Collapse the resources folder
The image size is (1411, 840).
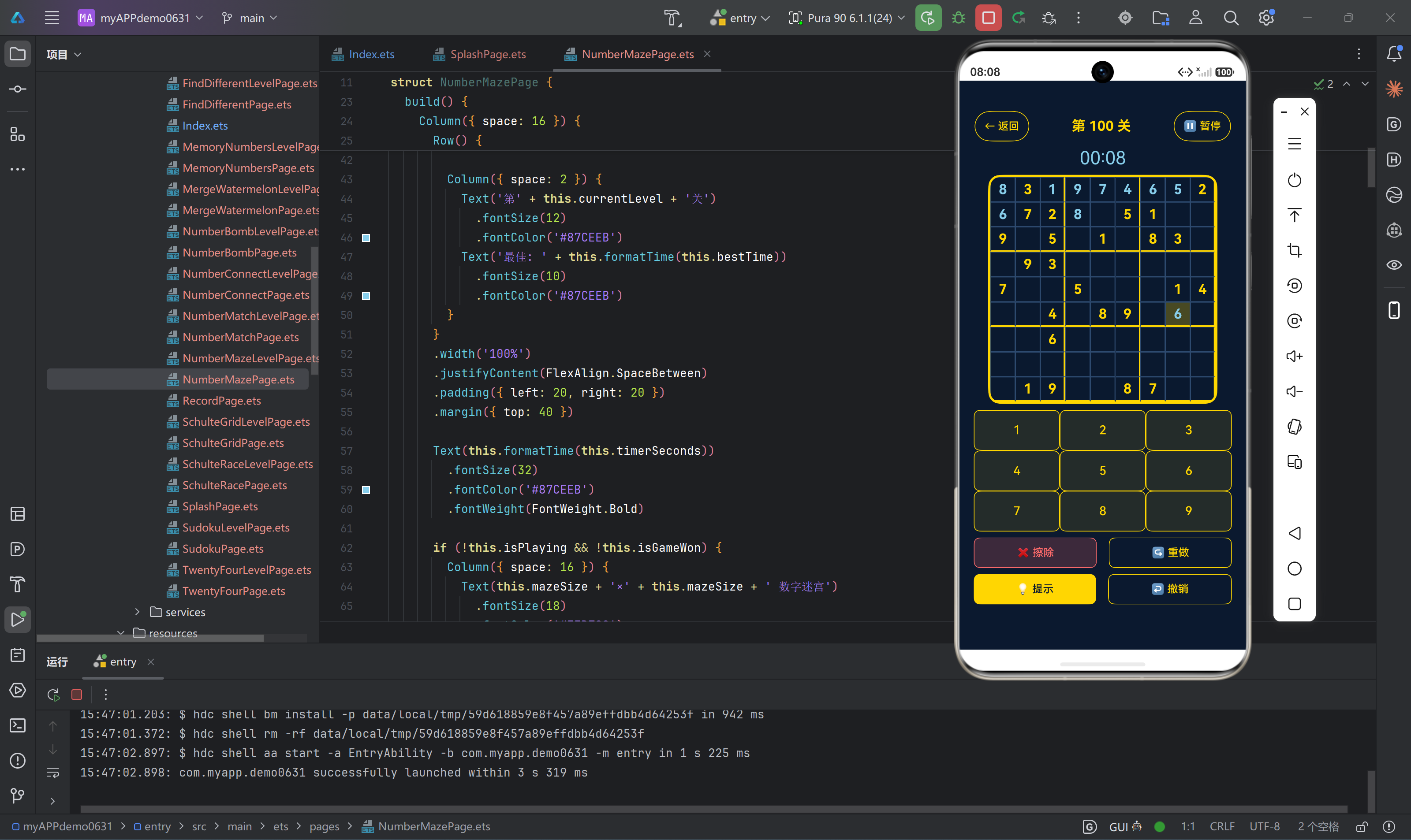click(121, 633)
